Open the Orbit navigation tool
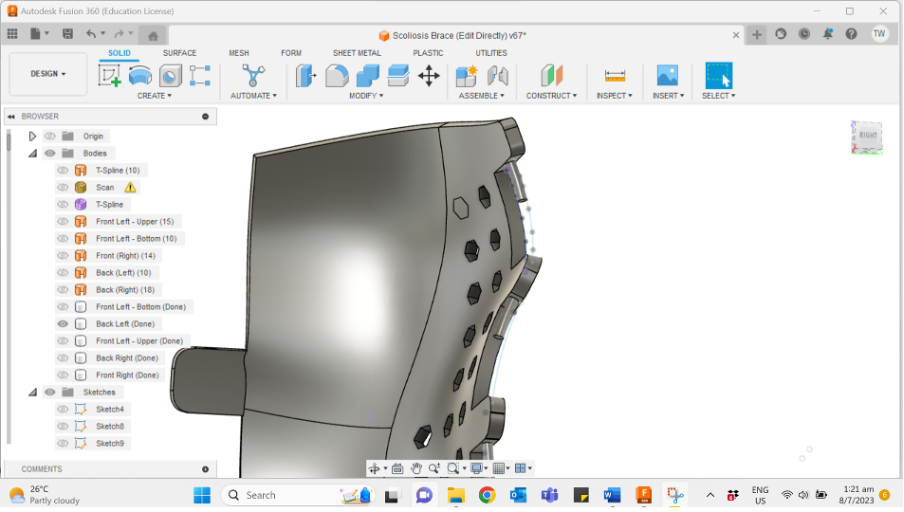Image resolution: width=904 pixels, height=512 pixels. pyautogui.click(x=374, y=468)
